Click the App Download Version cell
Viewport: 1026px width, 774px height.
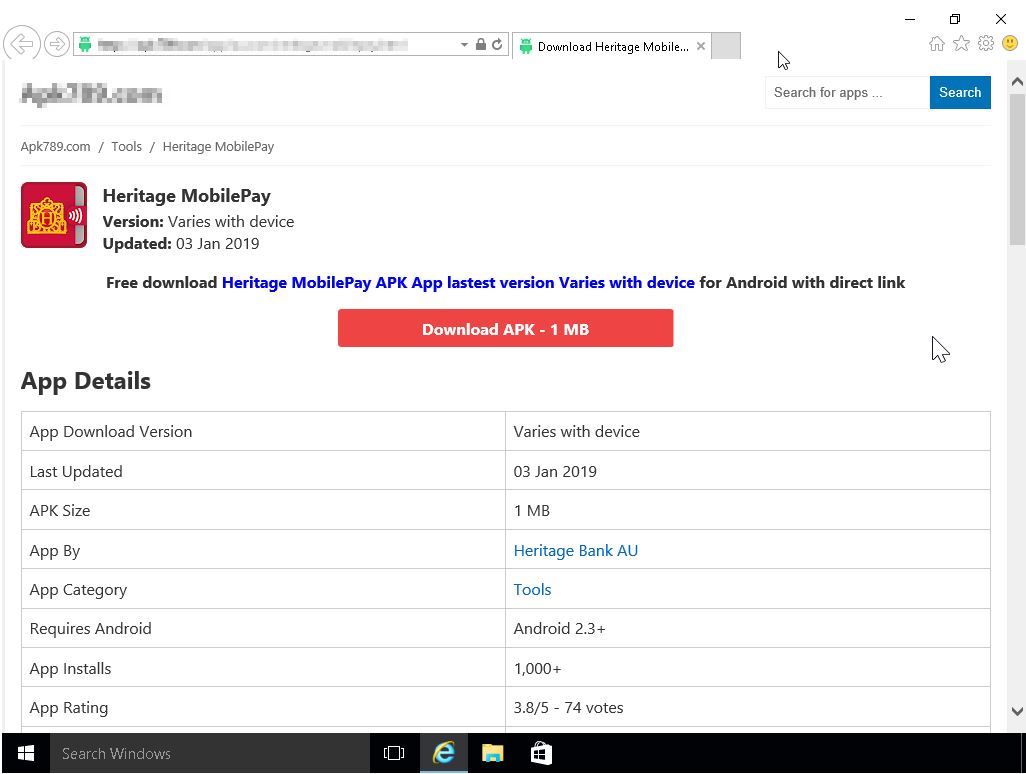point(264,431)
